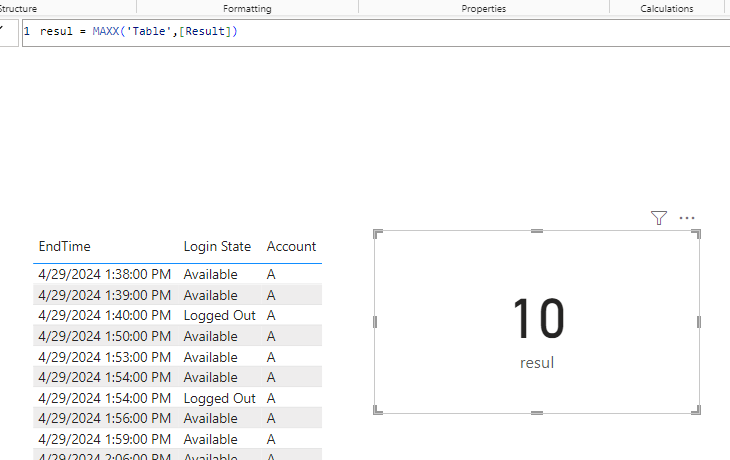730x460 pixels.
Task: Click cell 4/29/2024 1:56:00 PM
Action: tap(105, 418)
